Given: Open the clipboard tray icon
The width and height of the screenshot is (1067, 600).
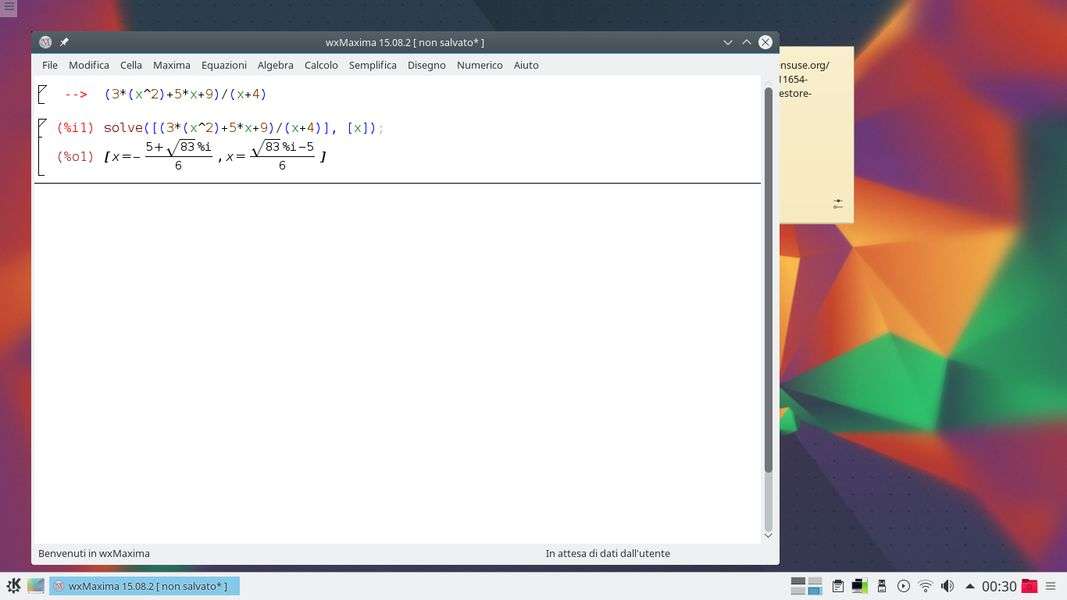Looking at the screenshot, I should [x=838, y=586].
